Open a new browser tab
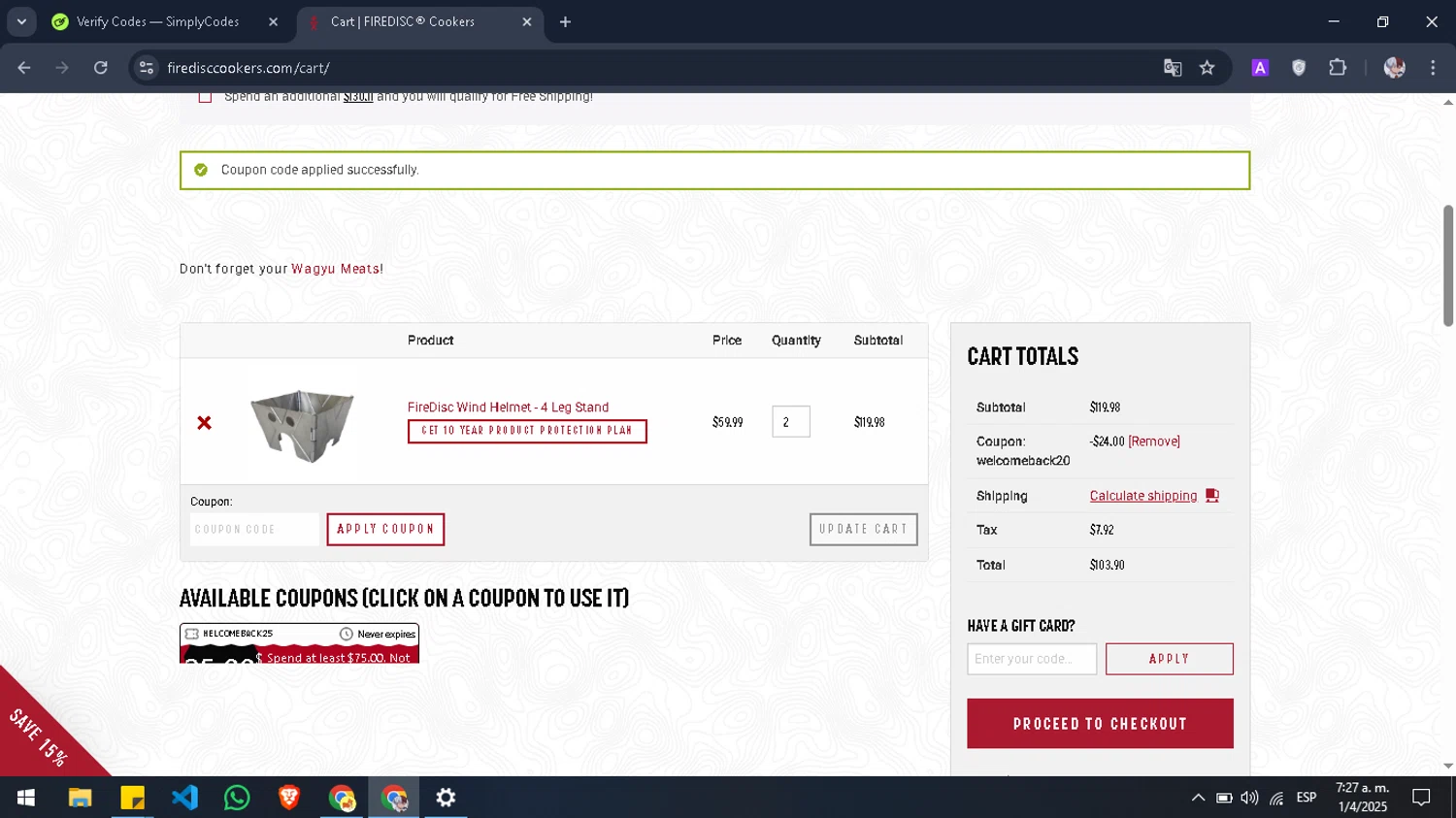Viewport: 1456px width, 818px height. [x=566, y=21]
